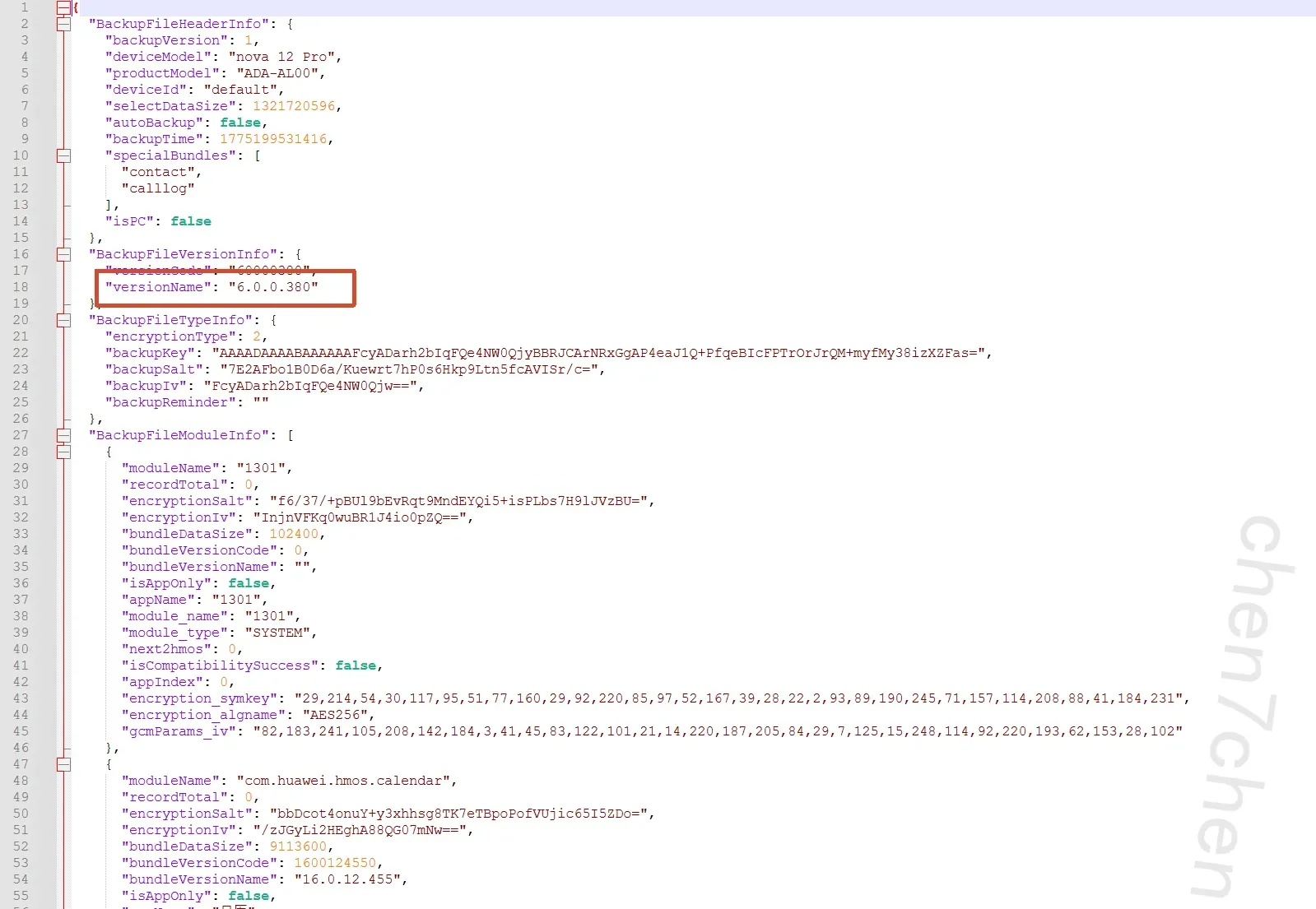
Task: Fold the specialBundles array
Action: [63, 155]
